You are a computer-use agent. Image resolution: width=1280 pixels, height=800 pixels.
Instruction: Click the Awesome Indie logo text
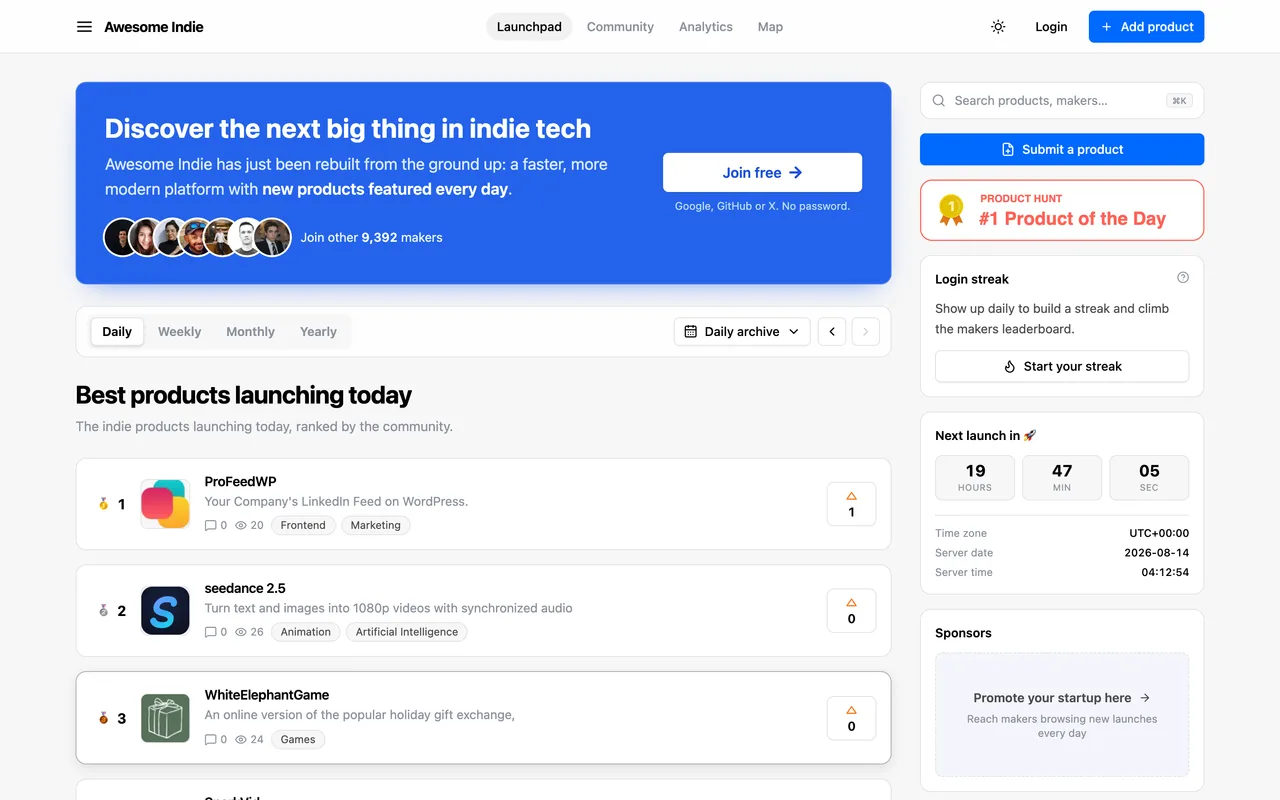[154, 27]
